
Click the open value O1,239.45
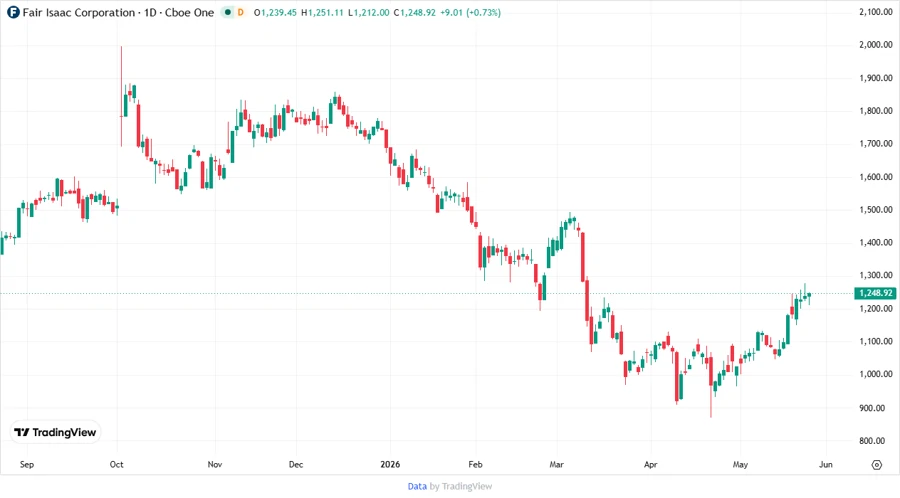pos(275,13)
